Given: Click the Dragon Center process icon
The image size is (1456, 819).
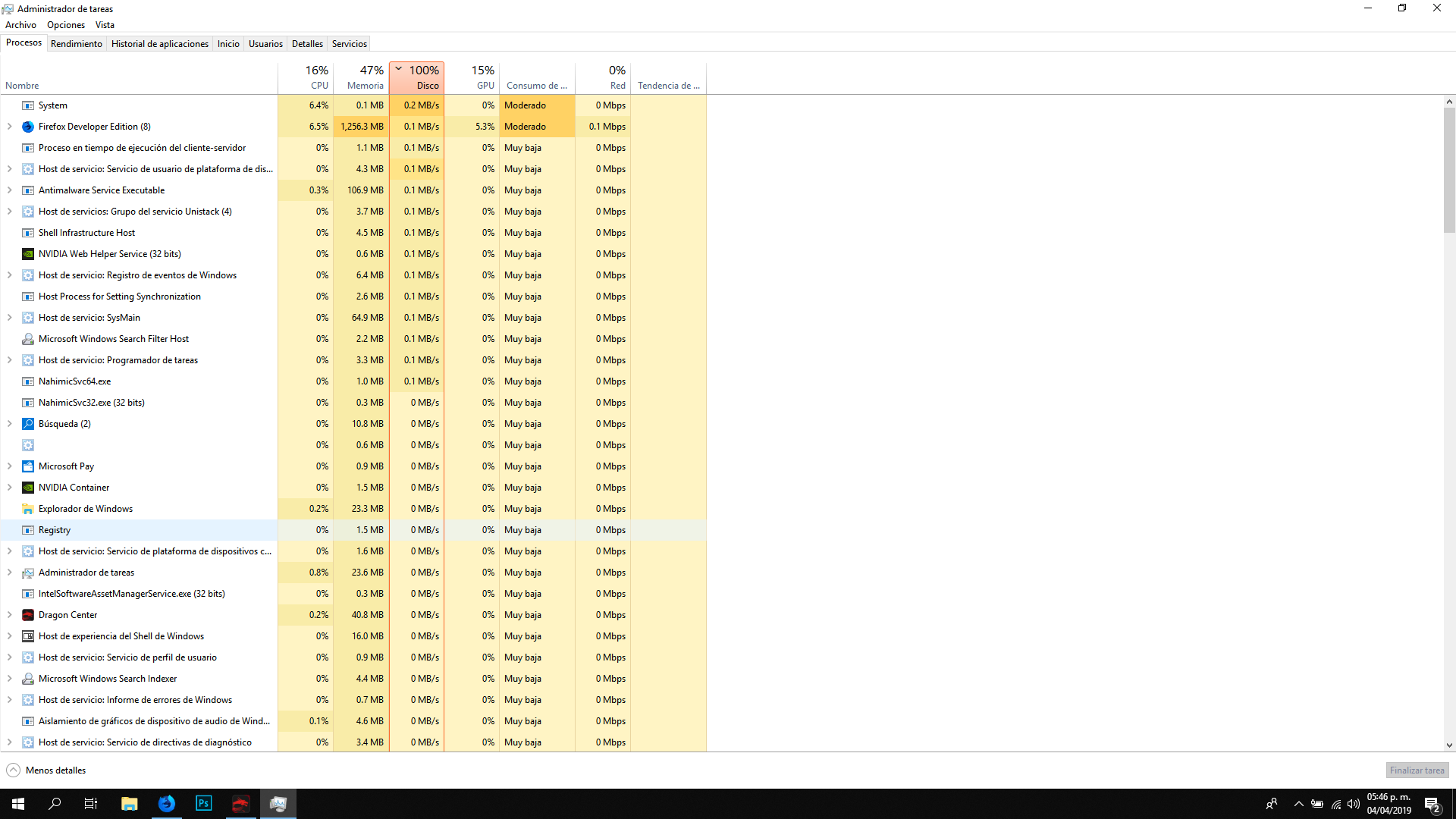Looking at the screenshot, I should tap(28, 615).
